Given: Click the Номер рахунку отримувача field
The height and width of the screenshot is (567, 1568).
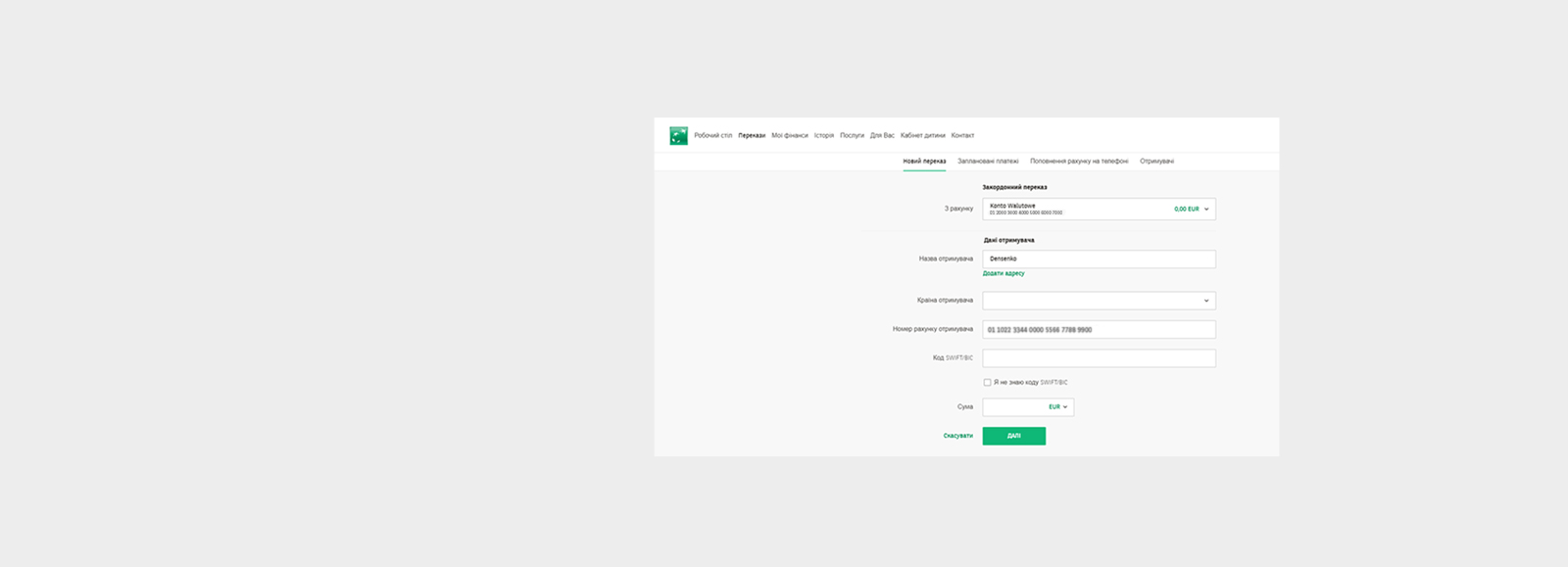Looking at the screenshot, I should pos(1099,330).
